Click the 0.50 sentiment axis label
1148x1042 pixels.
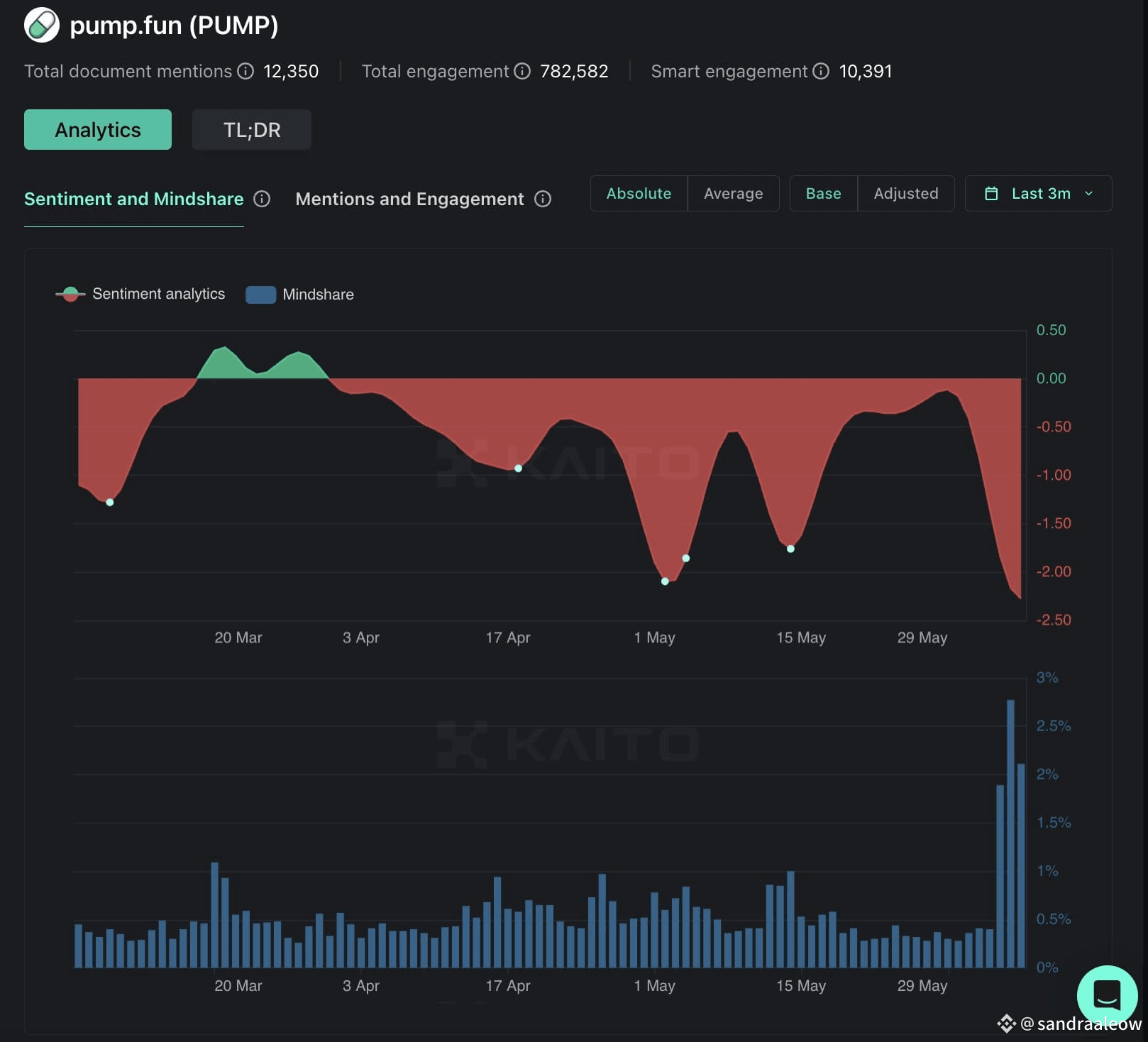1051,330
